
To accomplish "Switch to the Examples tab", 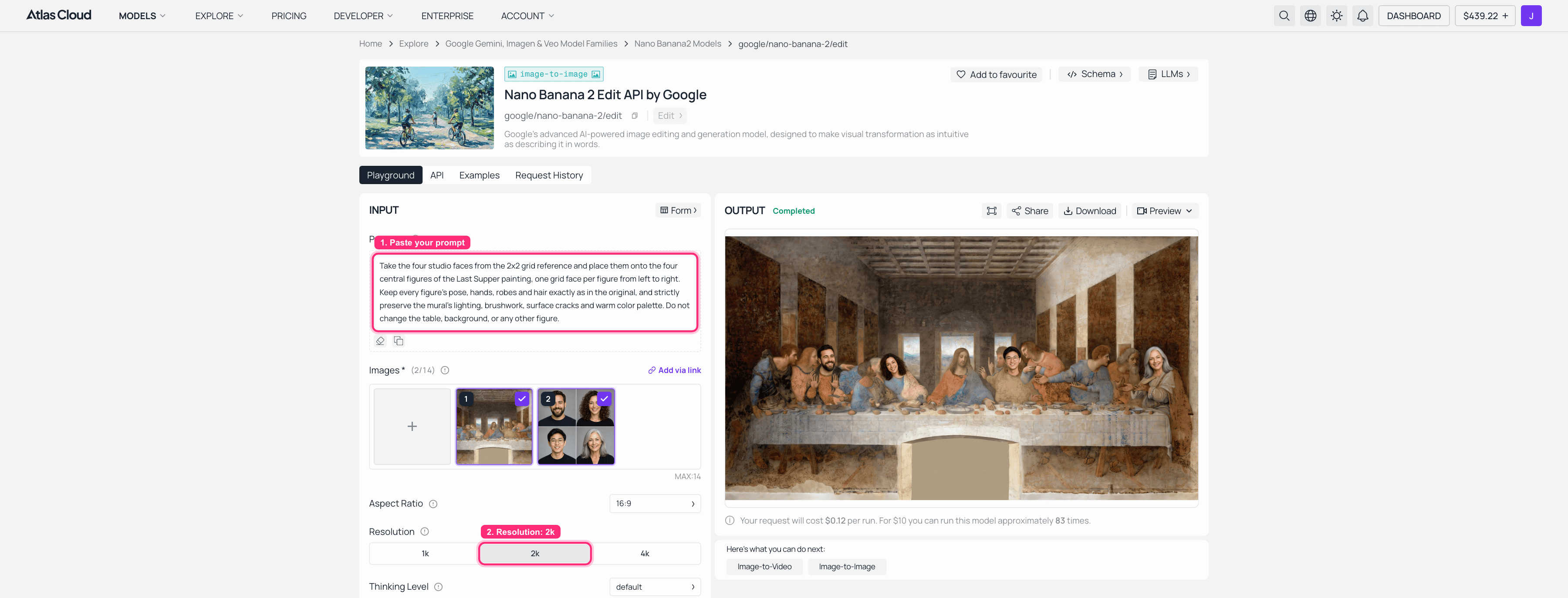I will coord(479,175).
